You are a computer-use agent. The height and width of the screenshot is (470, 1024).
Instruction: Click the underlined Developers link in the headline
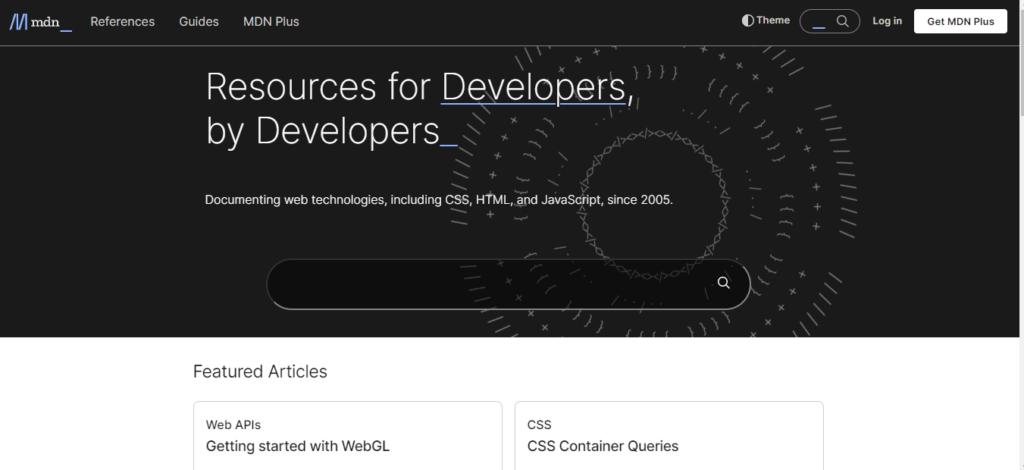pyautogui.click(x=534, y=87)
